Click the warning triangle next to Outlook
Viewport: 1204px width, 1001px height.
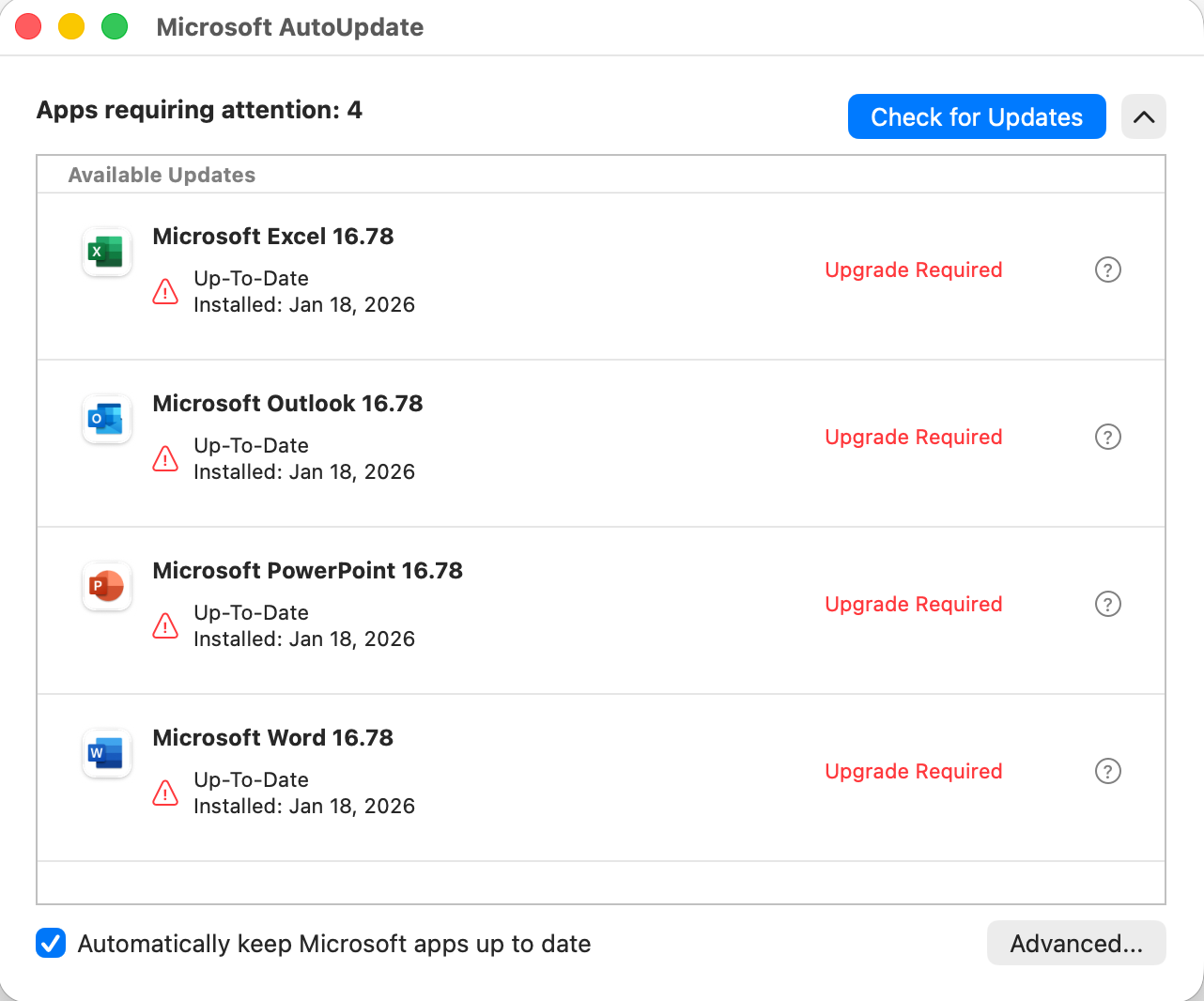(x=165, y=459)
